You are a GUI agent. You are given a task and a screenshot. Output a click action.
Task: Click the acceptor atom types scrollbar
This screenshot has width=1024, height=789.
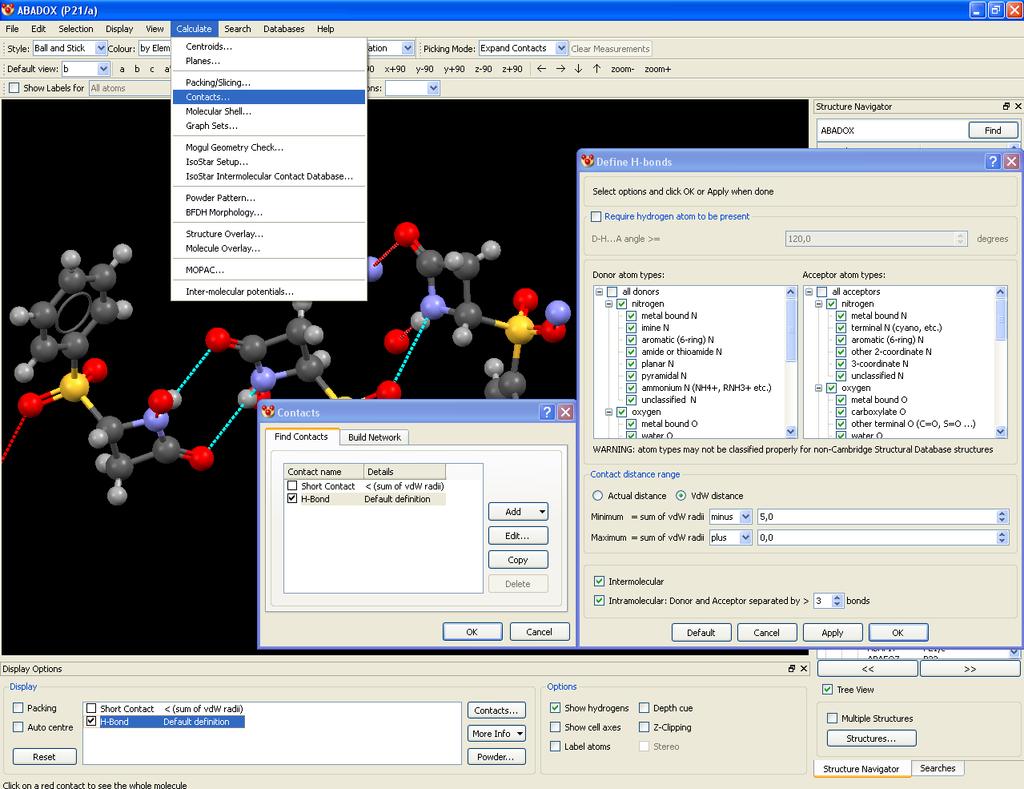click(1000, 362)
